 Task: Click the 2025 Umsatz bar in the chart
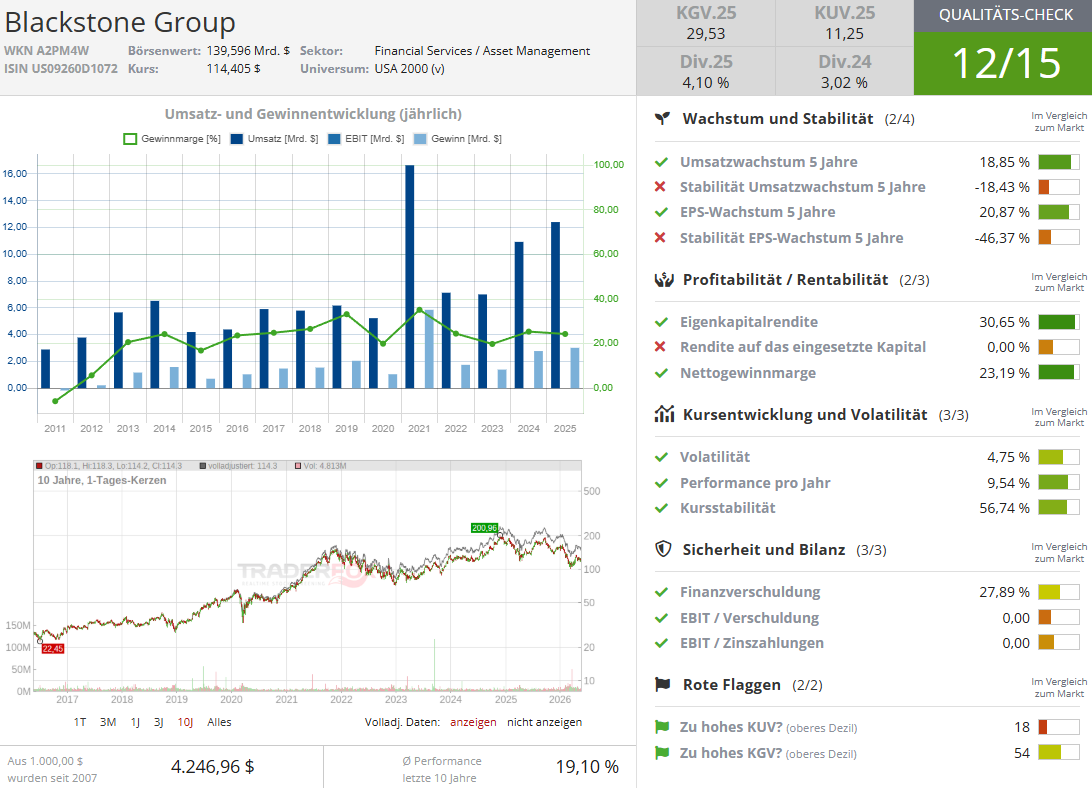(555, 305)
